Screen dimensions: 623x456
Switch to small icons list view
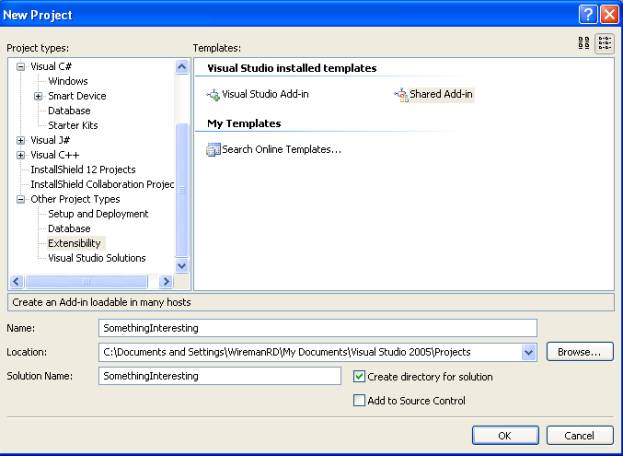pos(605,43)
